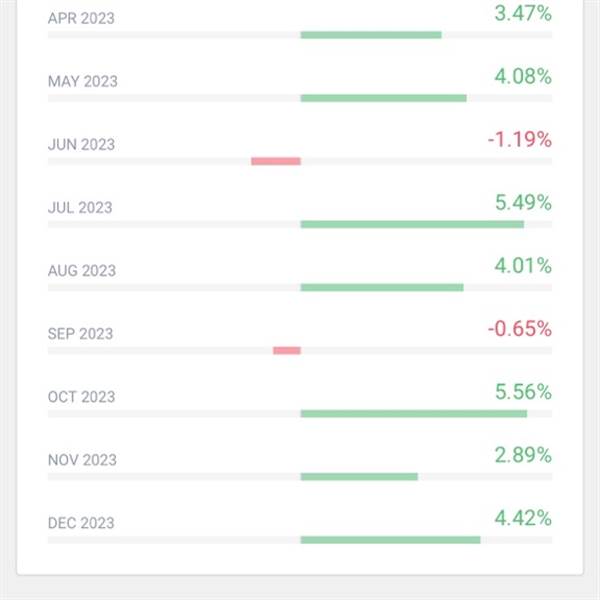600x600 pixels.
Task: Select the 5.49% return value
Action: tap(522, 203)
